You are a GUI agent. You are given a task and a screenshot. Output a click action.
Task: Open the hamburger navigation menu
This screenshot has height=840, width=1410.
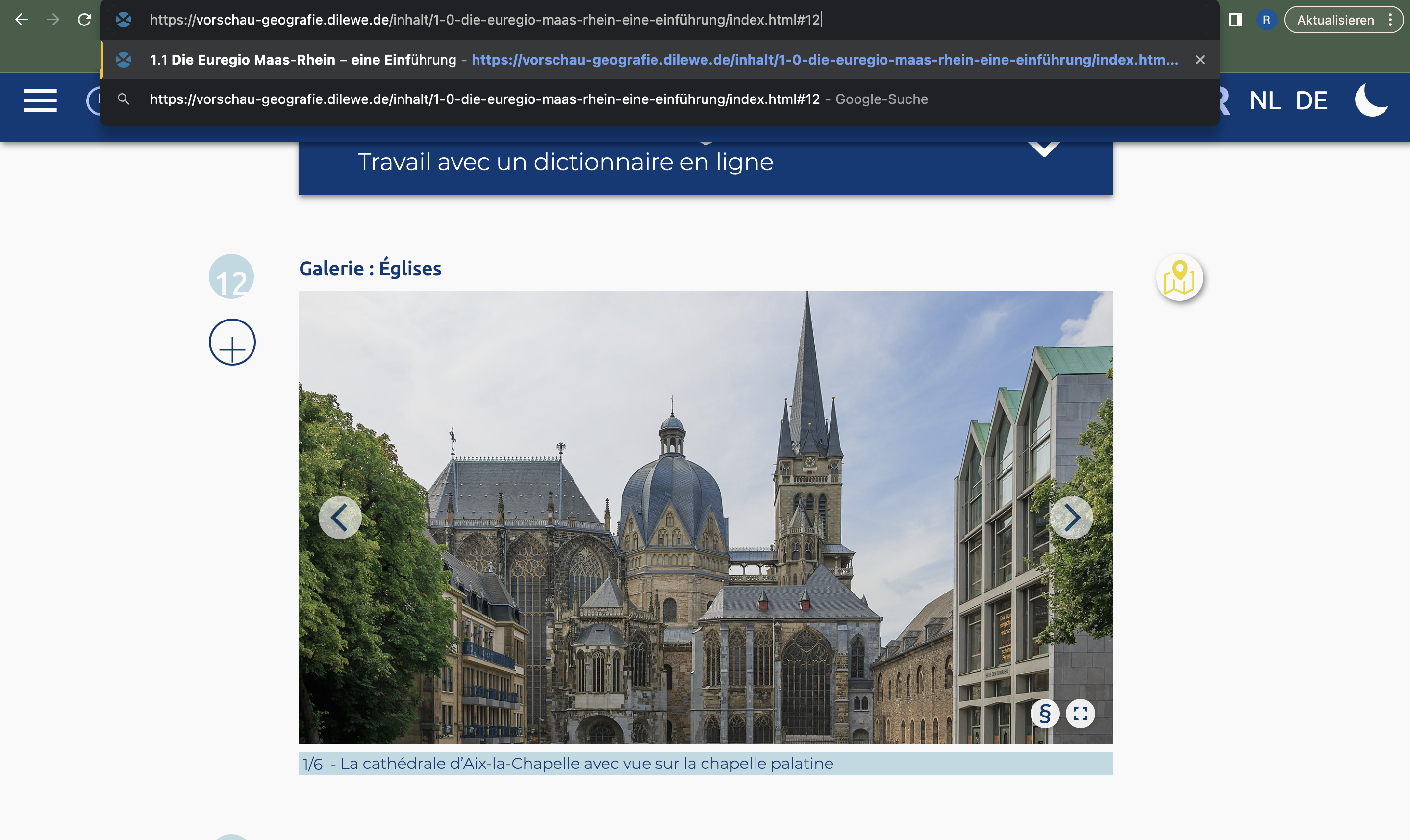tap(40, 101)
